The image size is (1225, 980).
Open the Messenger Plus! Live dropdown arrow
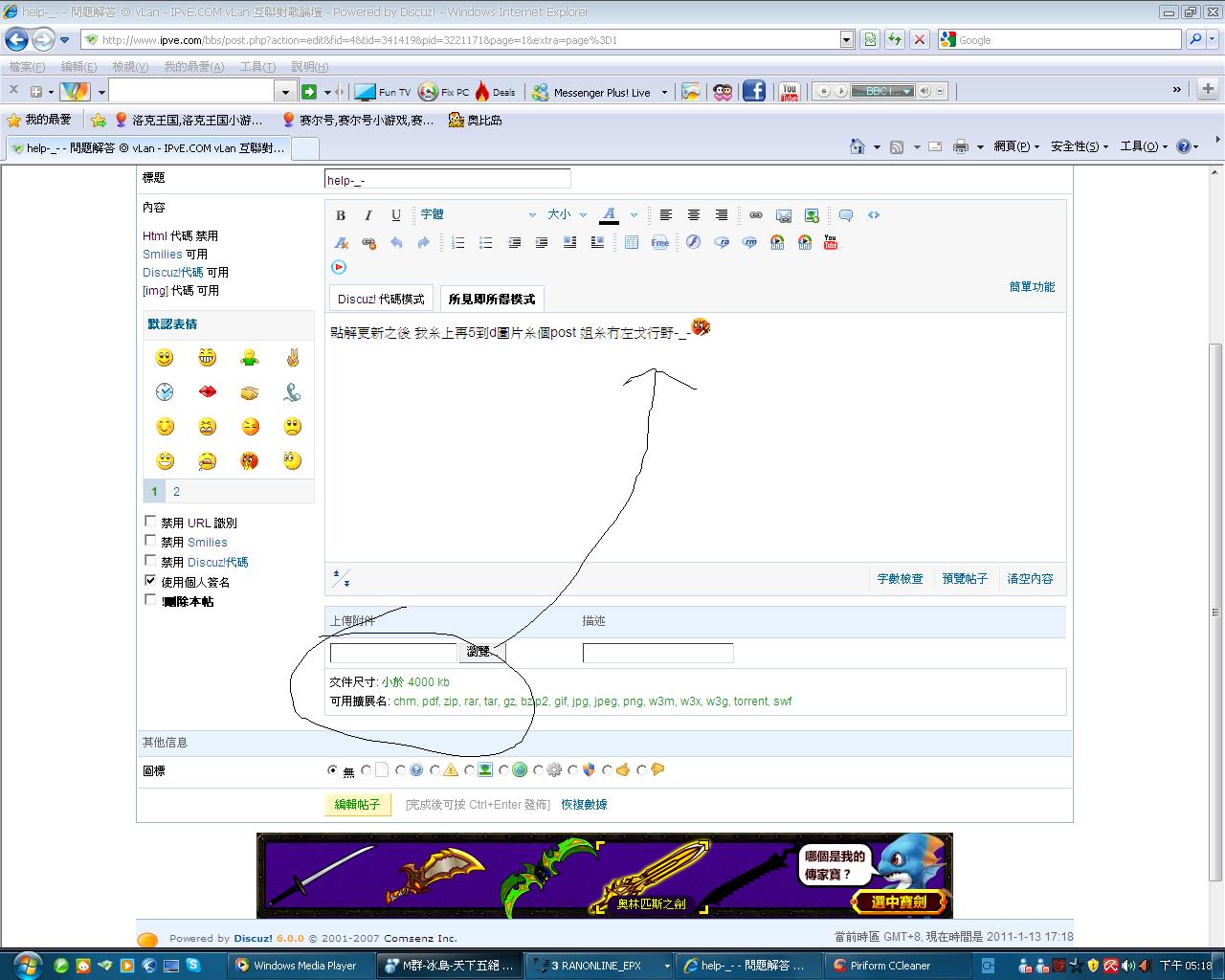tap(664, 93)
